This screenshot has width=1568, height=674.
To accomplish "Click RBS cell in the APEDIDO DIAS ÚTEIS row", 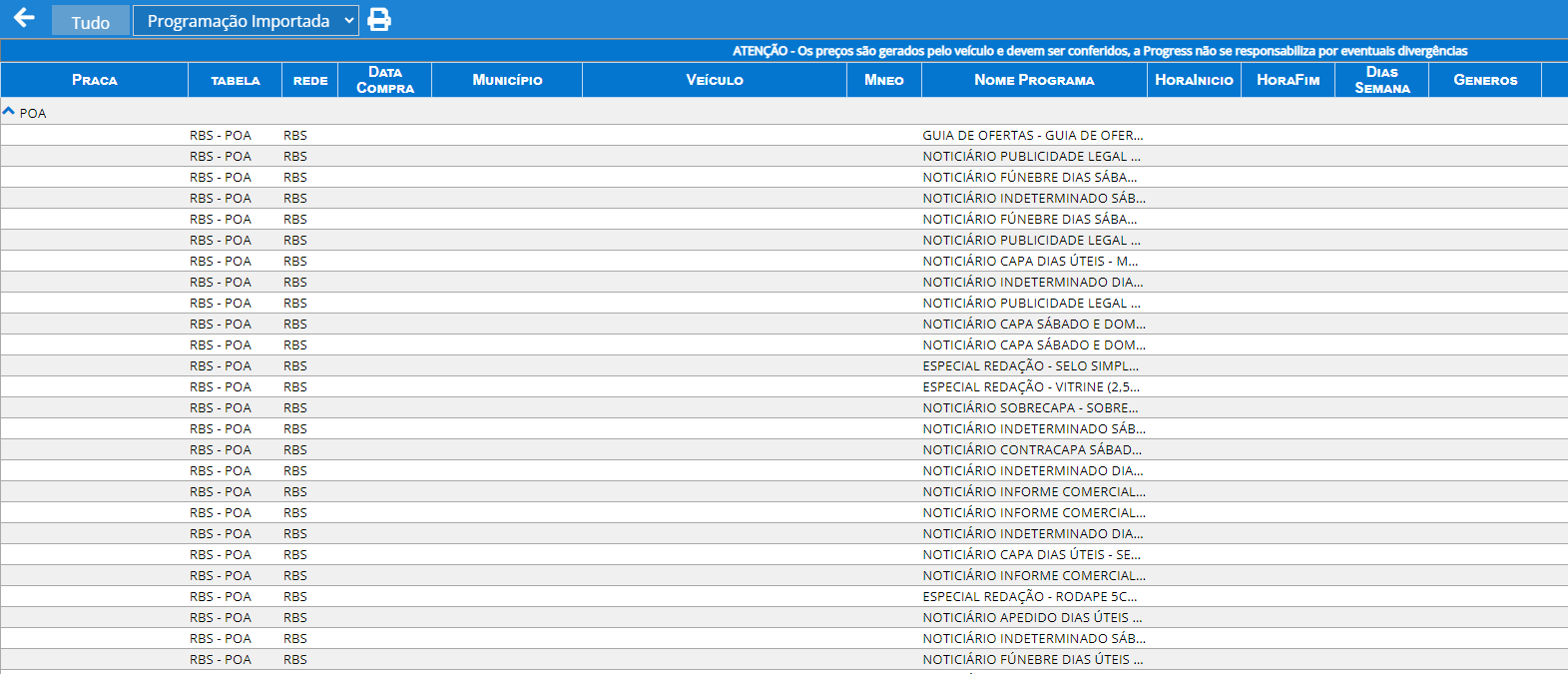I will point(295,617).
